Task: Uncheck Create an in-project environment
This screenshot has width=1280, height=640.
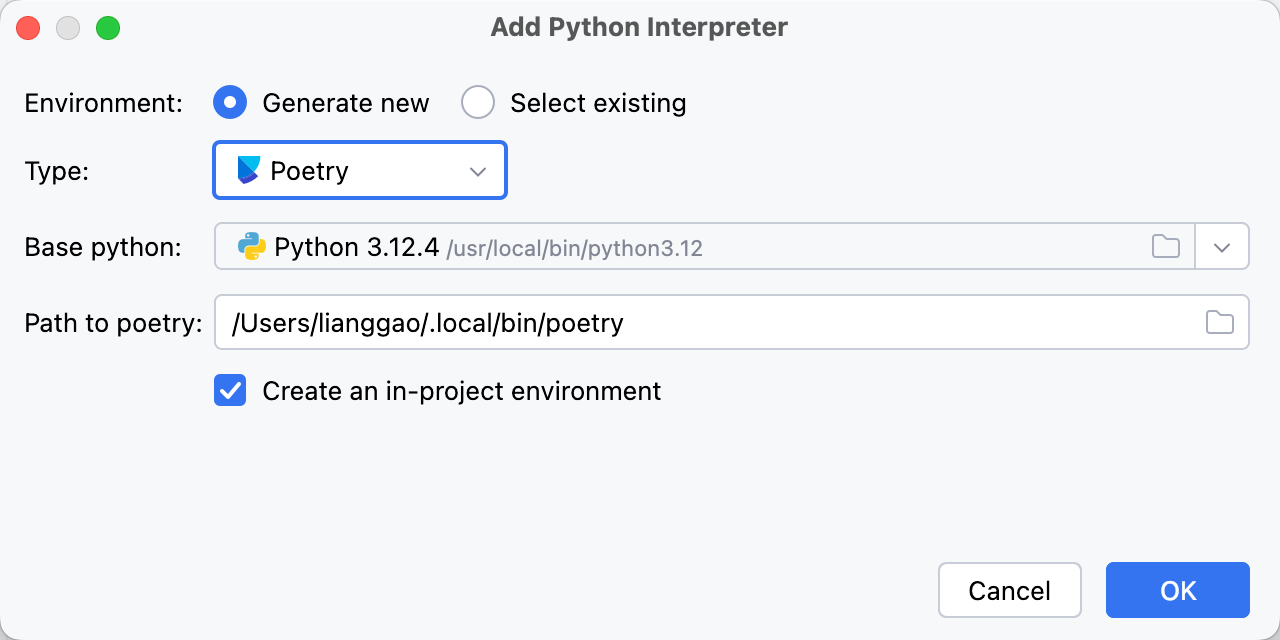Action: 230,391
